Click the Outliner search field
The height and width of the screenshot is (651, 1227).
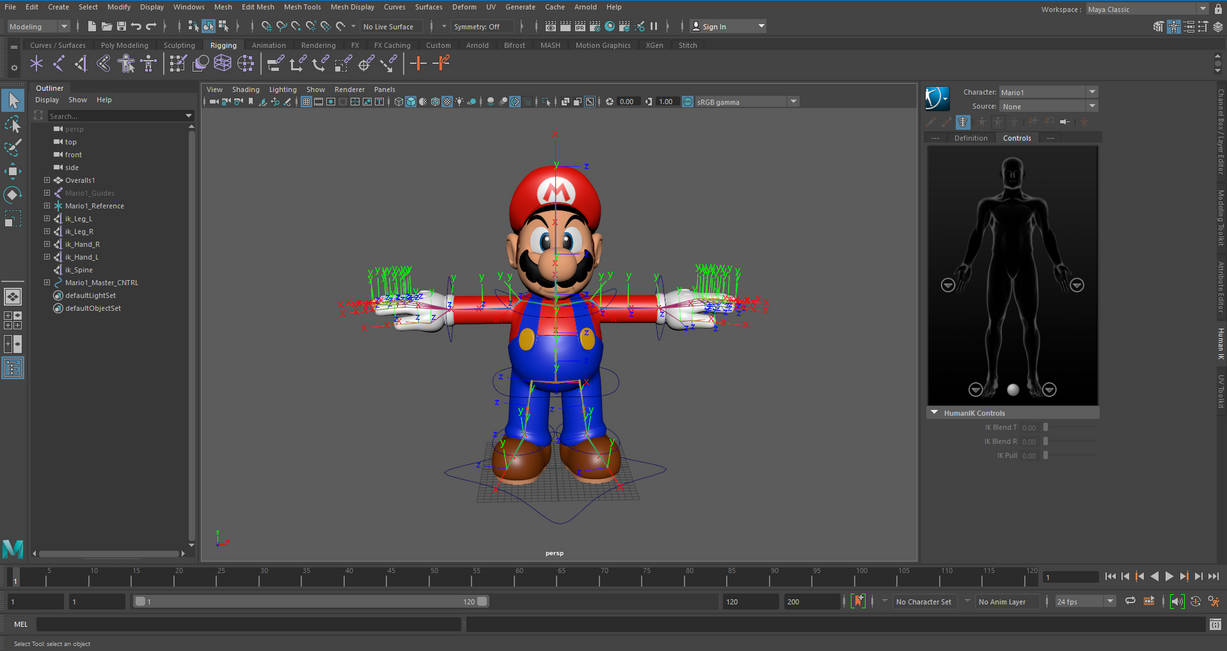coord(118,116)
